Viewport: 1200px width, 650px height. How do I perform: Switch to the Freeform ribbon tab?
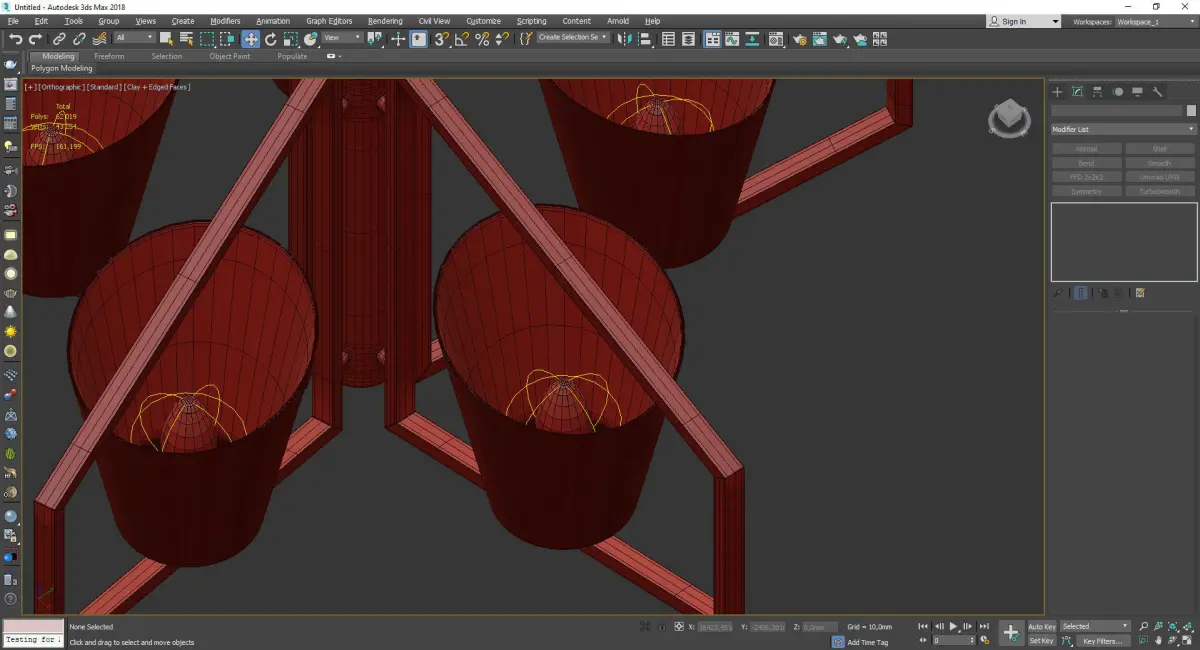pos(109,56)
